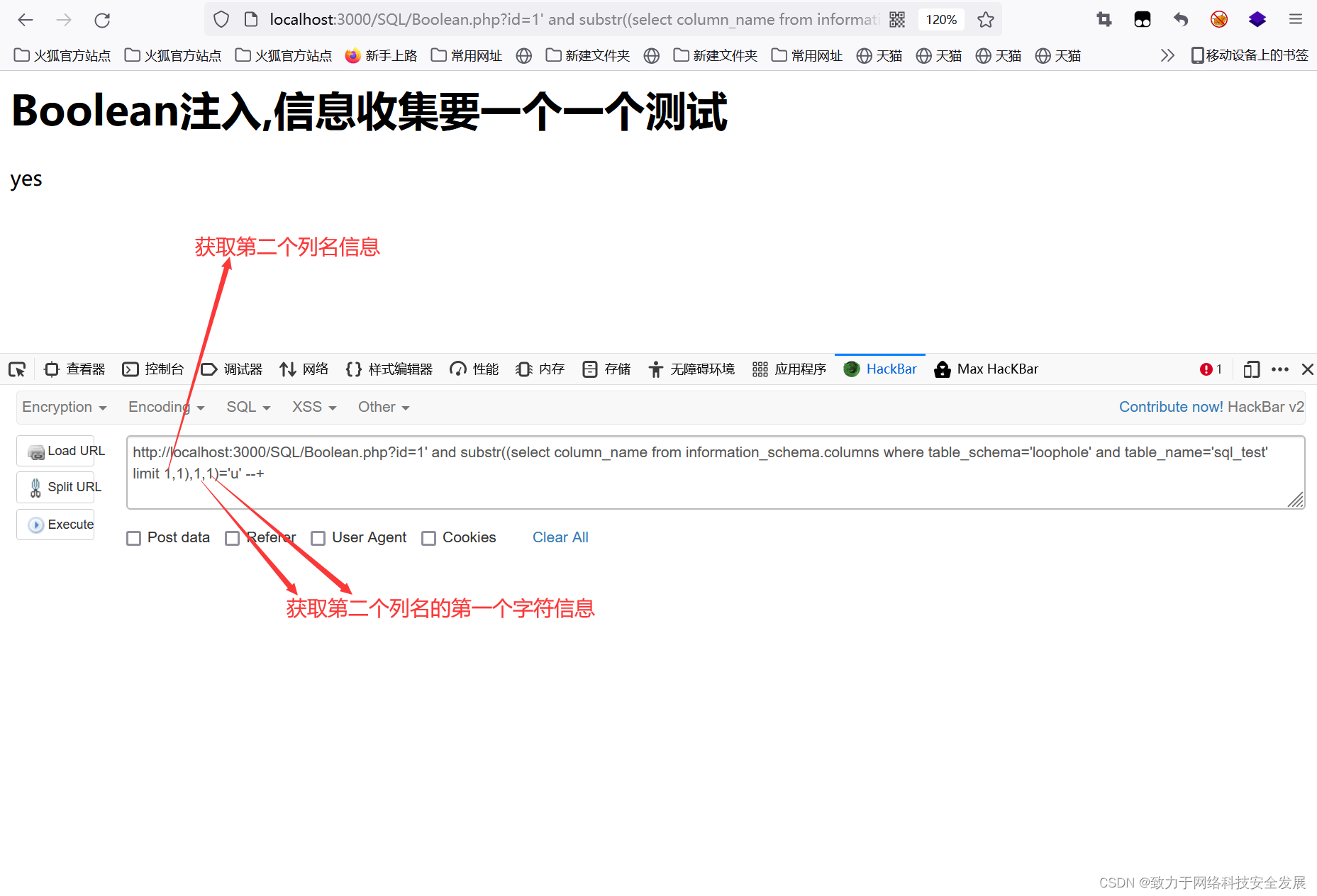Activate the element picker in devtools
Image resolution: width=1317 pixels, height=896 pixels.
pos(17,369)
